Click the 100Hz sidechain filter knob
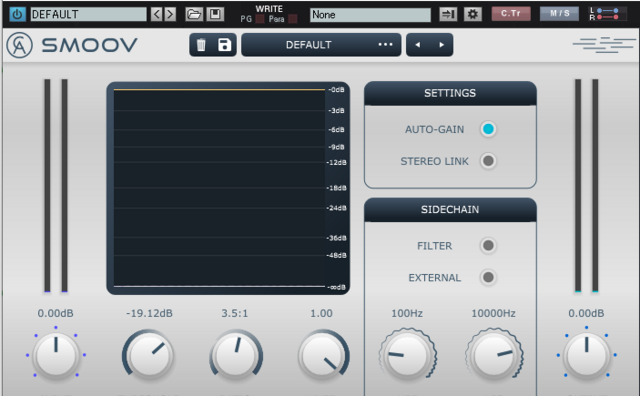 tap(408, 355)
